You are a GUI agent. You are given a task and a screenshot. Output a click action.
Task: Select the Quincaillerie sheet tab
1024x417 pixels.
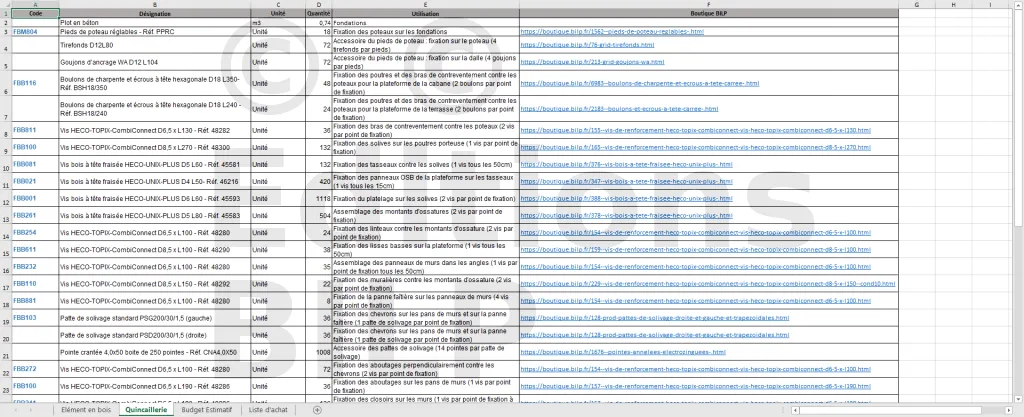(x=147, y=409)
